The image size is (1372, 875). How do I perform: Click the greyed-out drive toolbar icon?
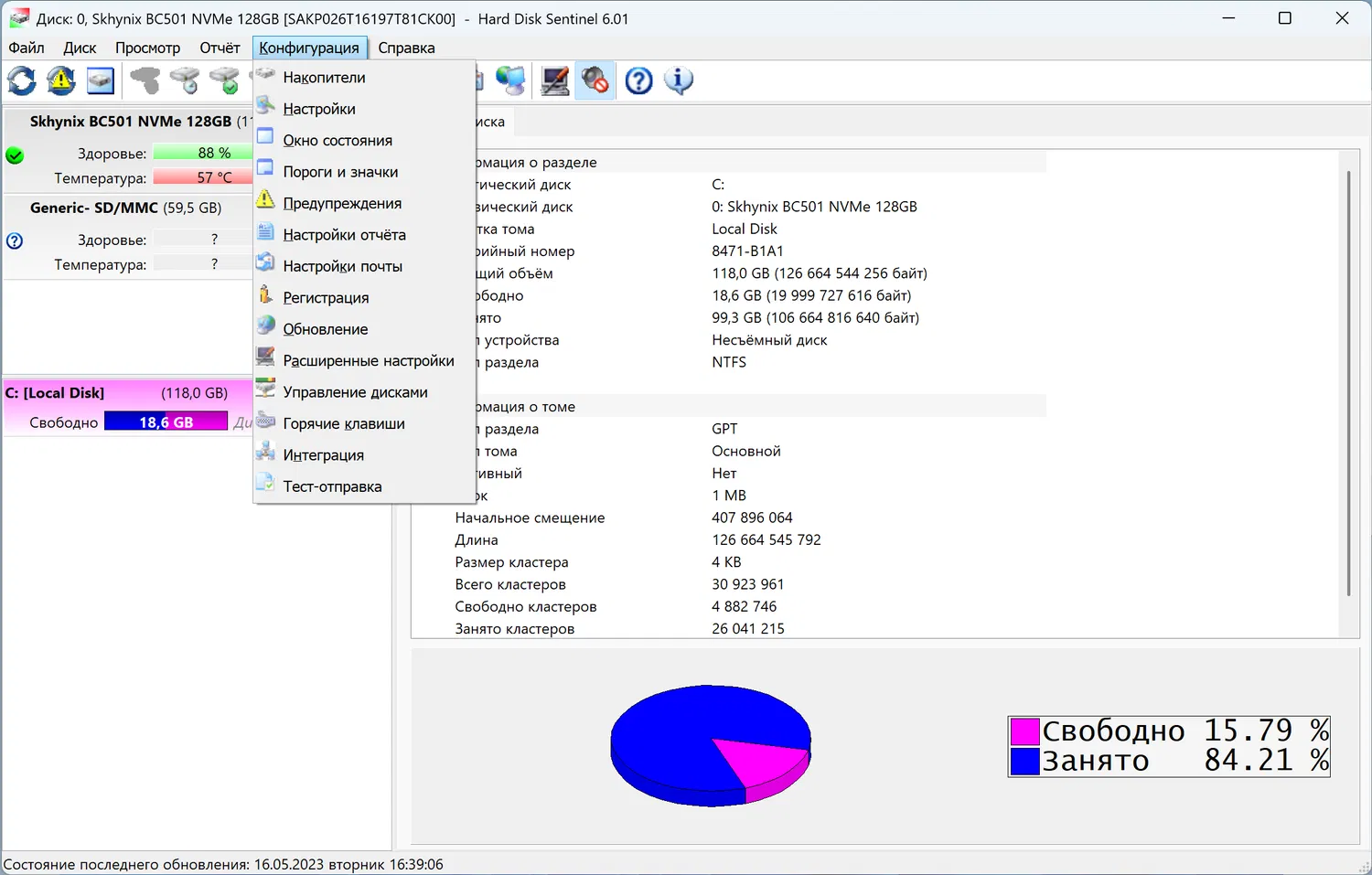145,80
